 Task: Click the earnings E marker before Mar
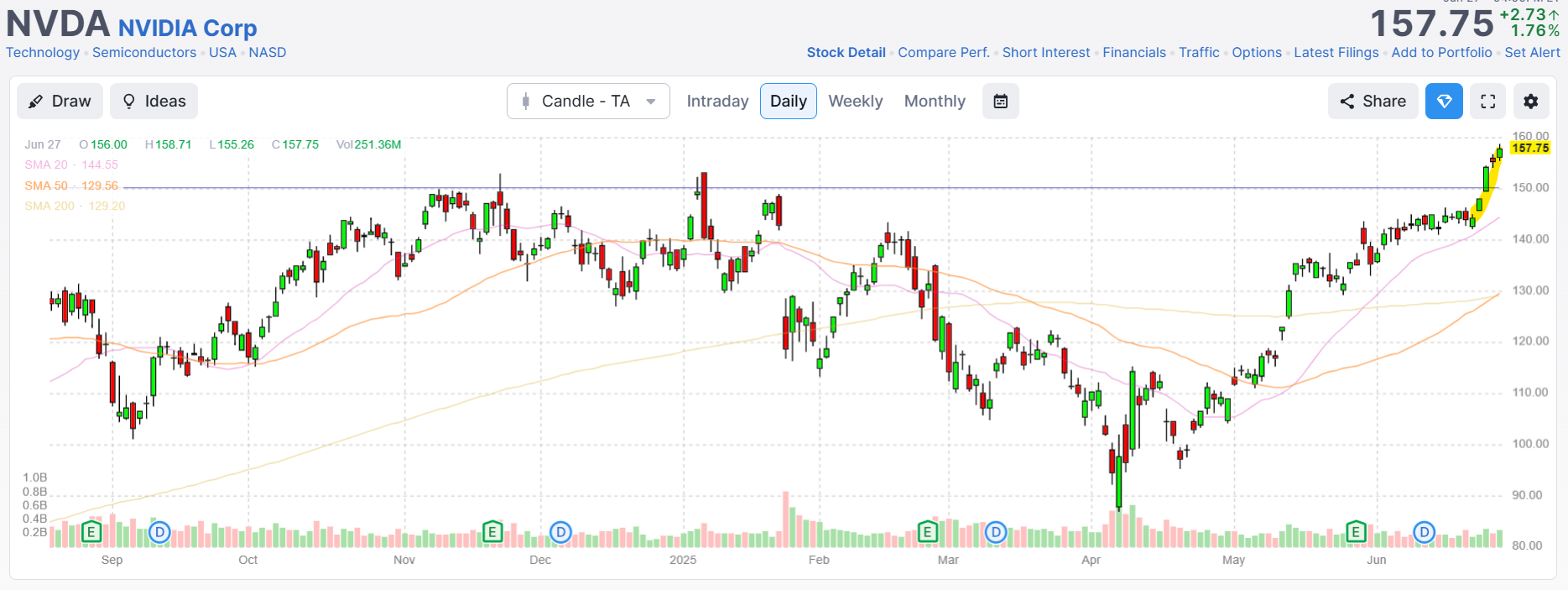click(x=927, y=531)
